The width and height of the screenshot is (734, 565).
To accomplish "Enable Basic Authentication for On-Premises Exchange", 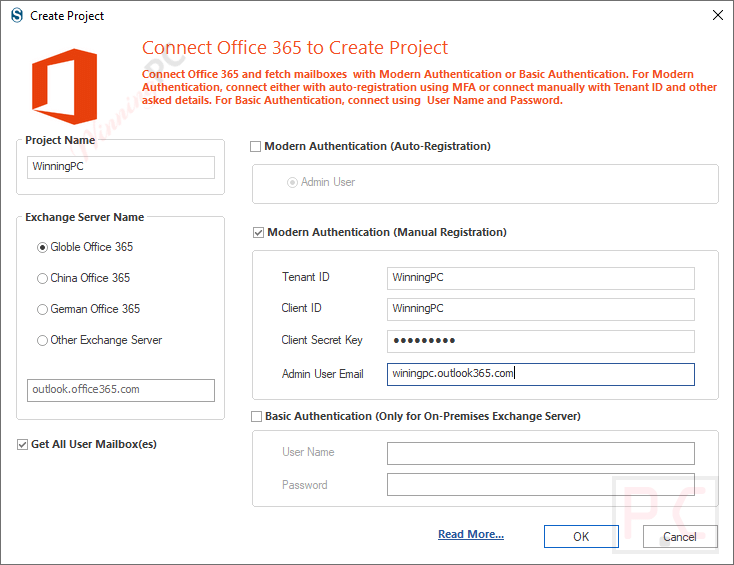I will [257, 417].
